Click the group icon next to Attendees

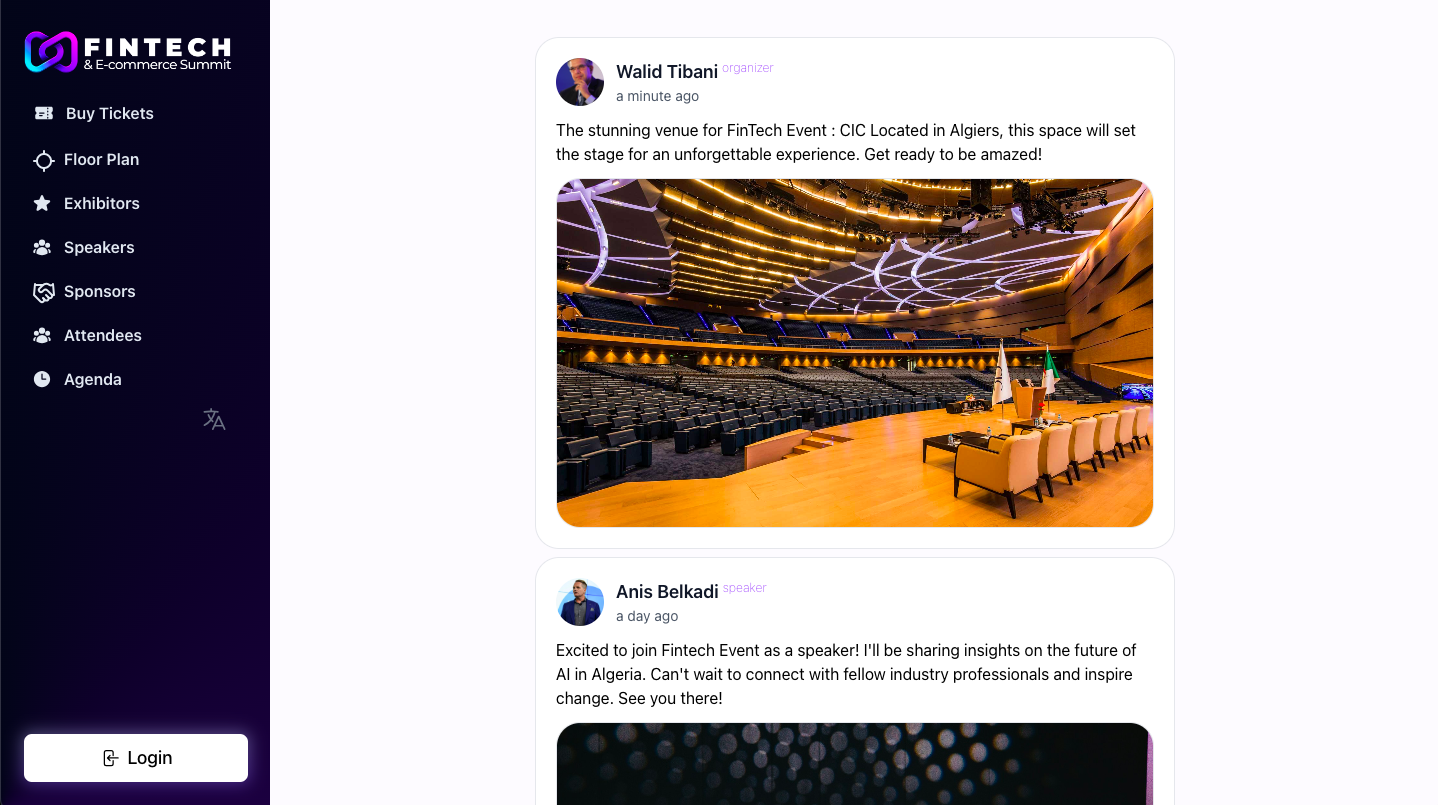coord(42,336)
